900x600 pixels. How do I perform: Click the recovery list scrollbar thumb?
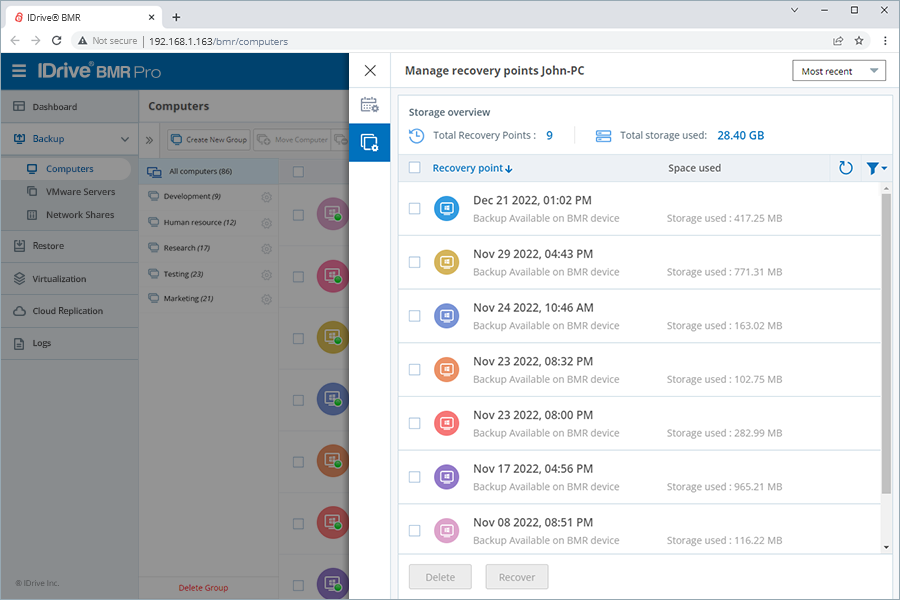[886, 343]
